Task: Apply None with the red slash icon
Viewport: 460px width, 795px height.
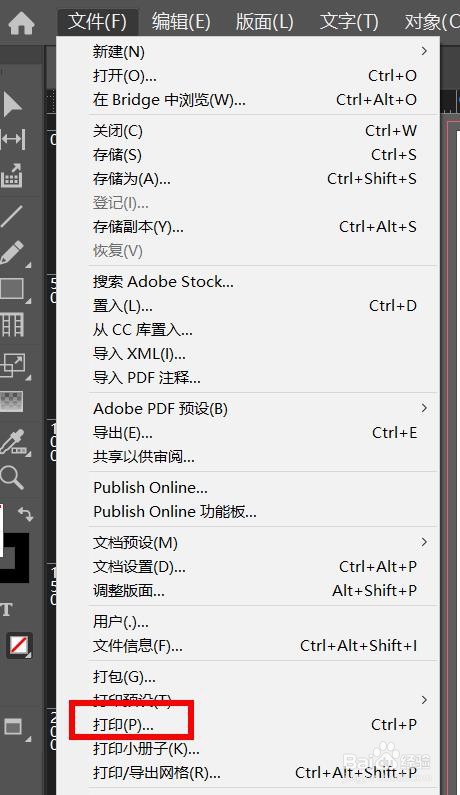Action: tap(19, 645)
